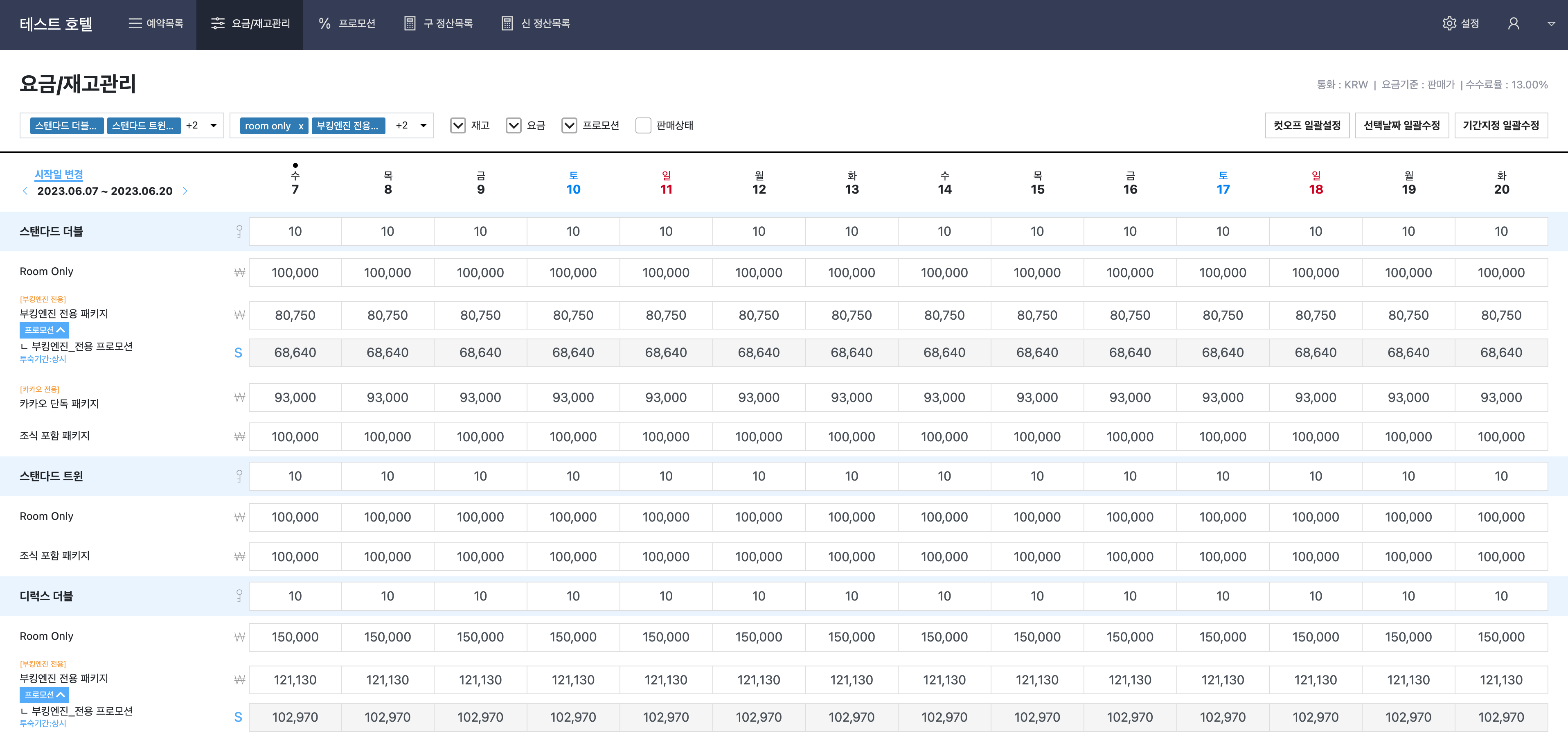1568x745 pixels.
Task: Click key icon for 스탠다드 더블
Action: 239,231
